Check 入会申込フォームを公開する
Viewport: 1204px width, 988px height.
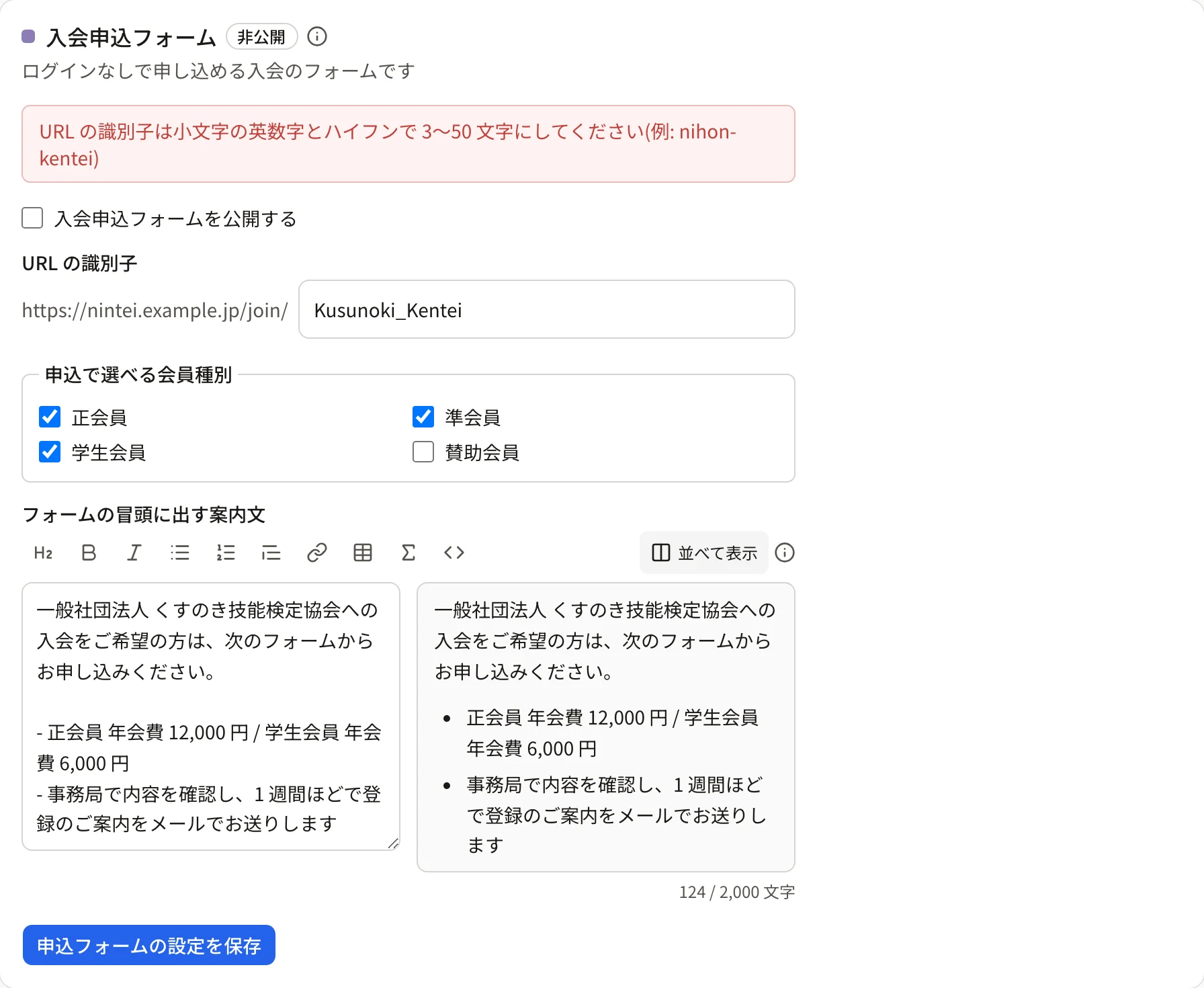pos(32,218)
